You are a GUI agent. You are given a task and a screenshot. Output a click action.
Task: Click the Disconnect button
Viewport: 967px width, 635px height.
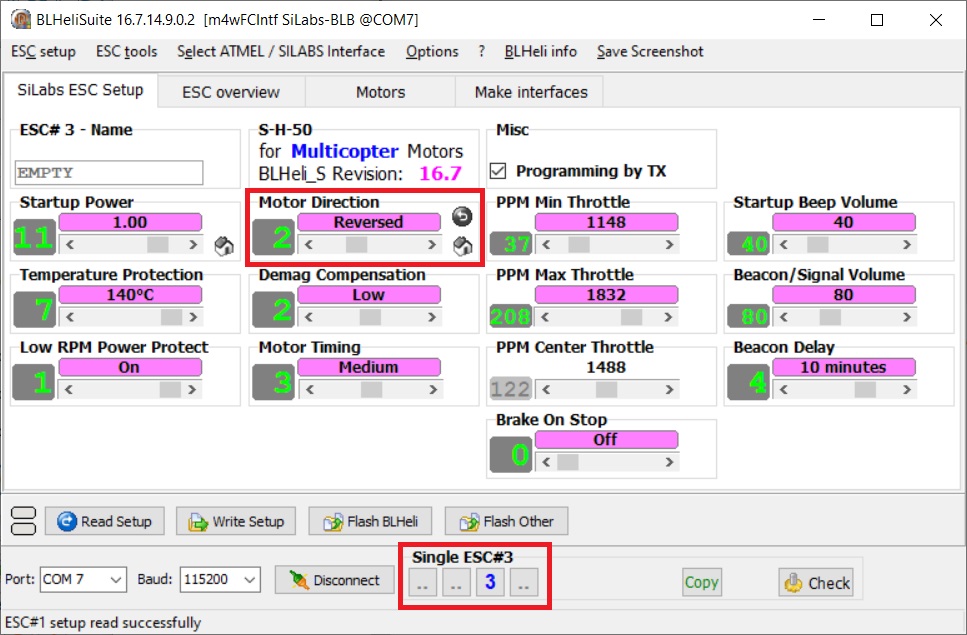(x=335, y=580)
